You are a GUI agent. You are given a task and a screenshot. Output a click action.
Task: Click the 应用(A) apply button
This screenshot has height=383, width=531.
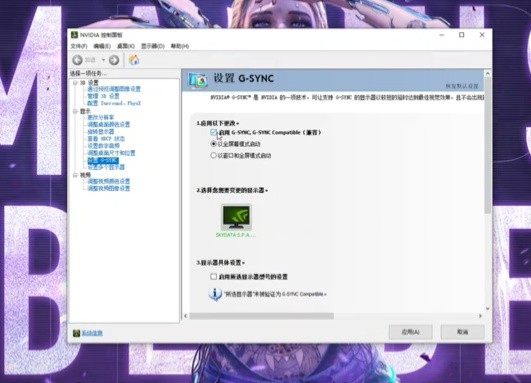(x=410, y=332)
